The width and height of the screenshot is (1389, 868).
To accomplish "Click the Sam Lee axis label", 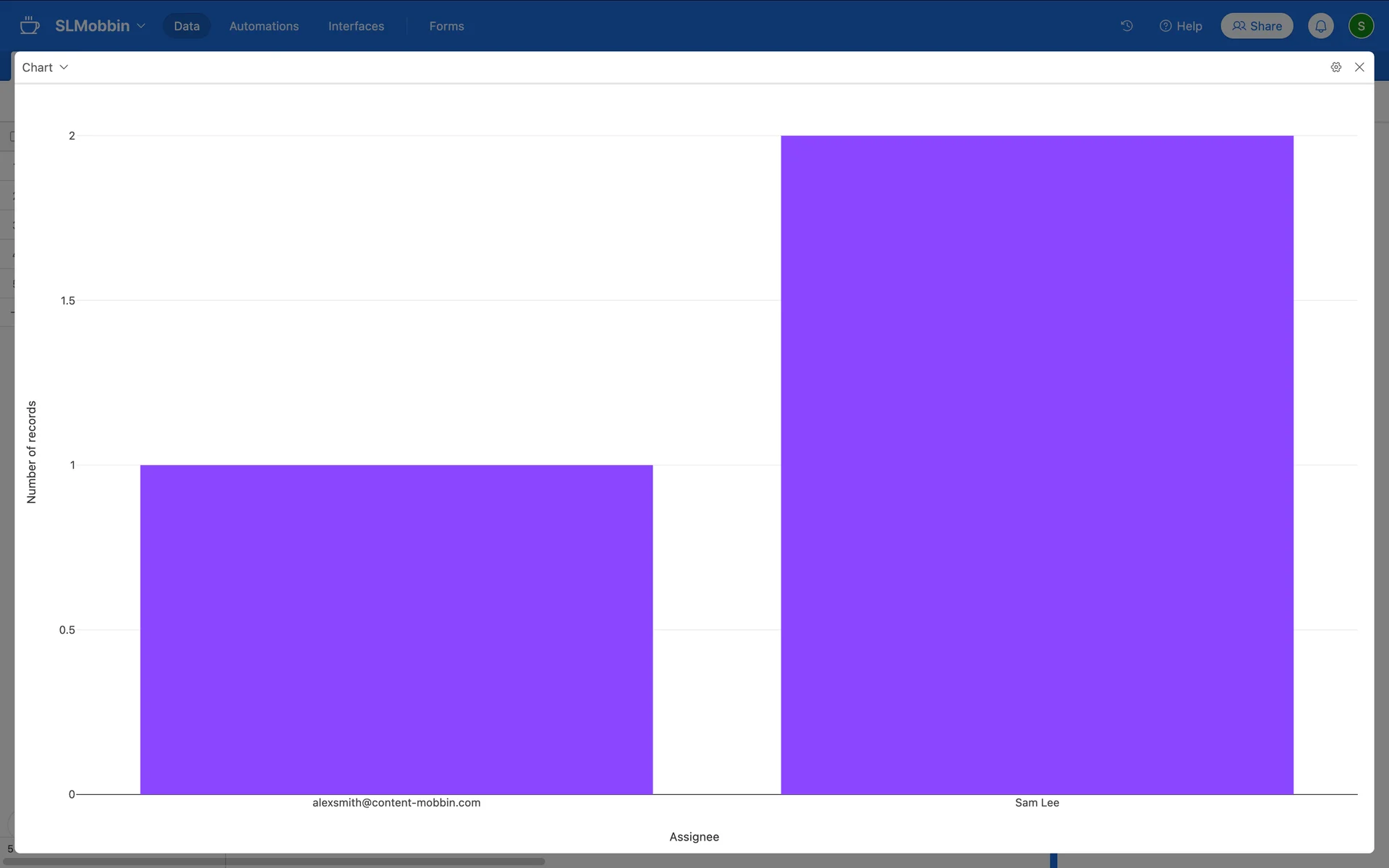I will (1036, 803).
